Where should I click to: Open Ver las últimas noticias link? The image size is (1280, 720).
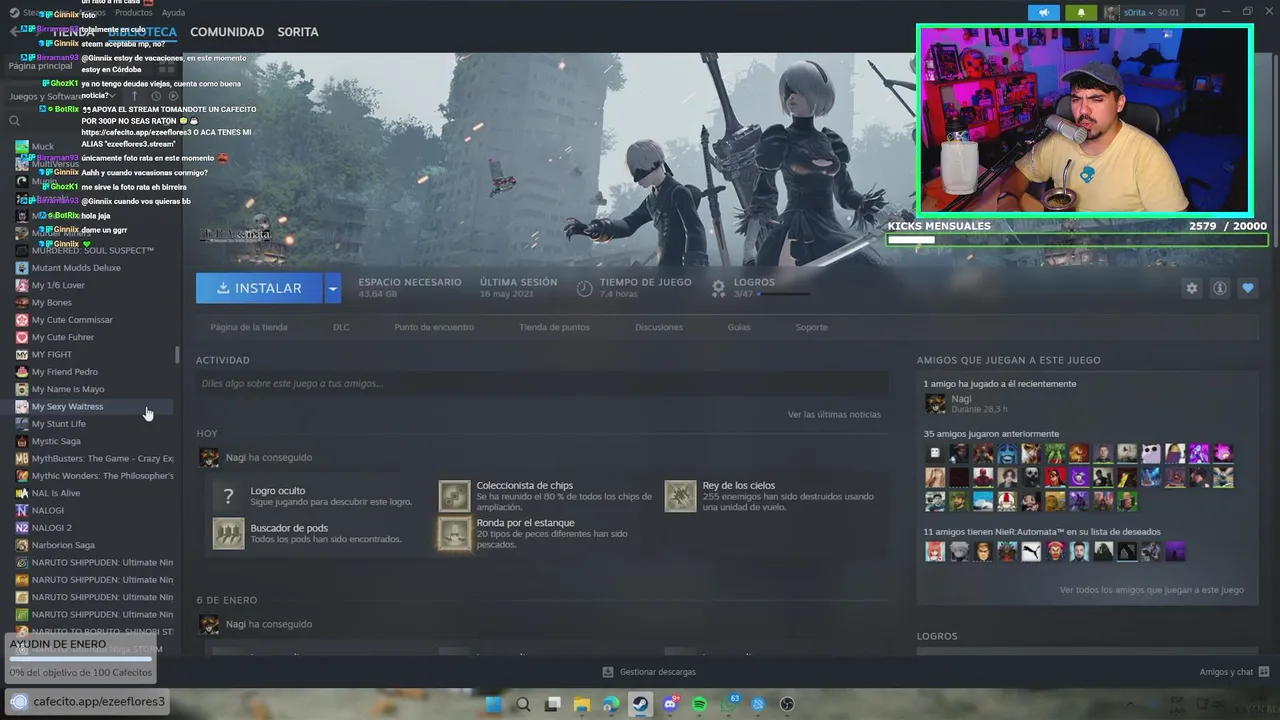pos(834,414)
